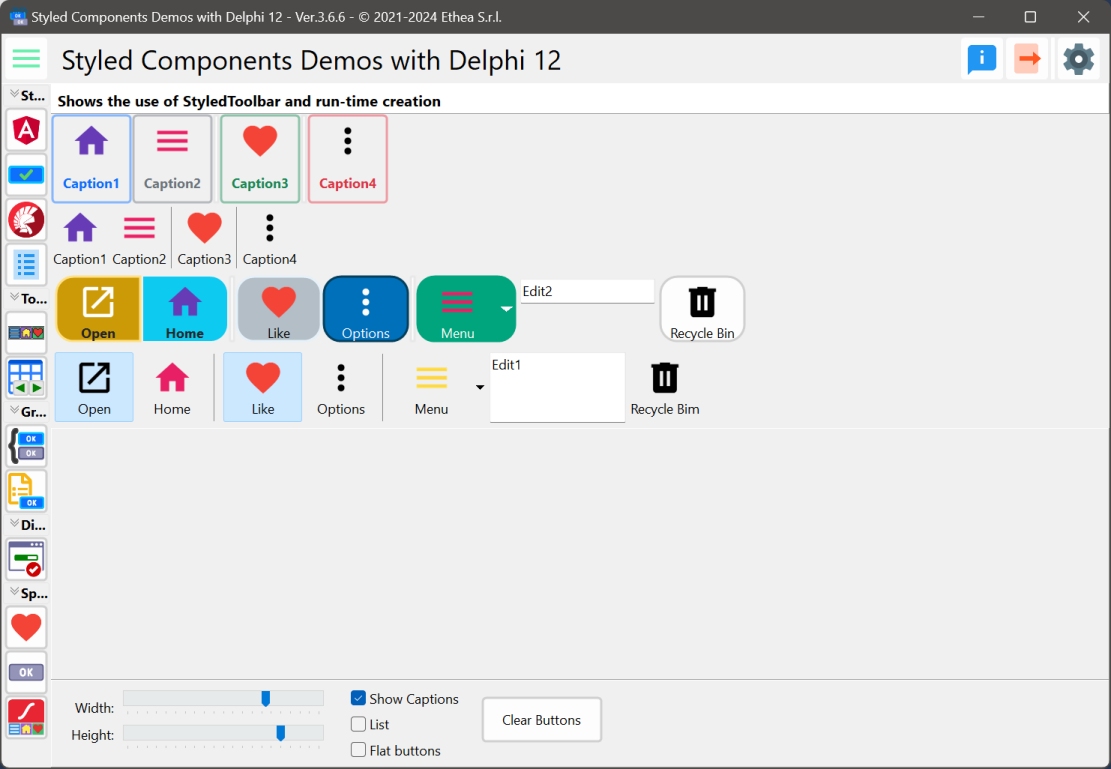Click flat Caption3 heart toolbar button
This screenshot has width=1111, height=769.
[204, 240]
